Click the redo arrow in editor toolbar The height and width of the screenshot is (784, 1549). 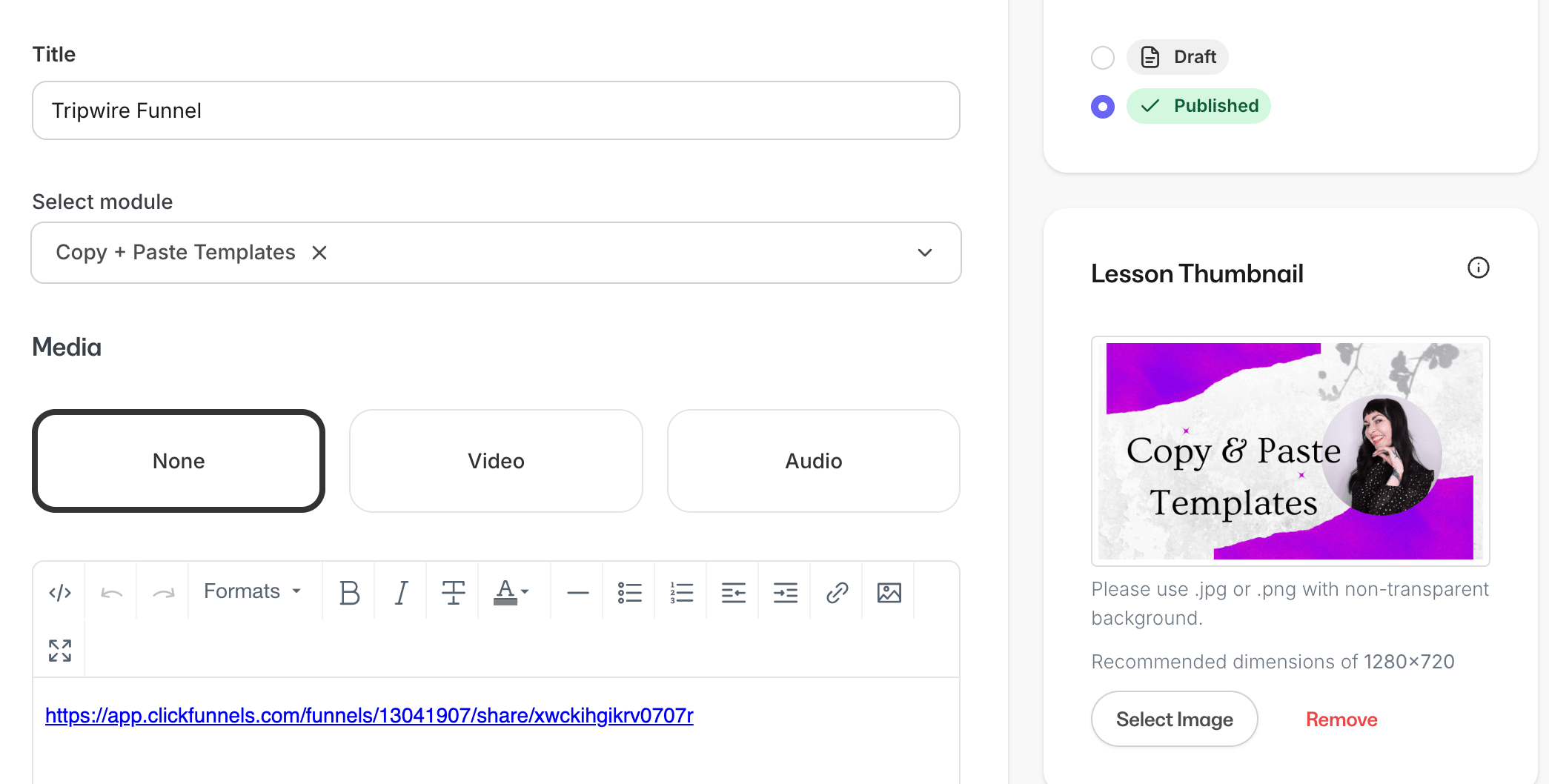pyautogui.click(x=163, y=592)
